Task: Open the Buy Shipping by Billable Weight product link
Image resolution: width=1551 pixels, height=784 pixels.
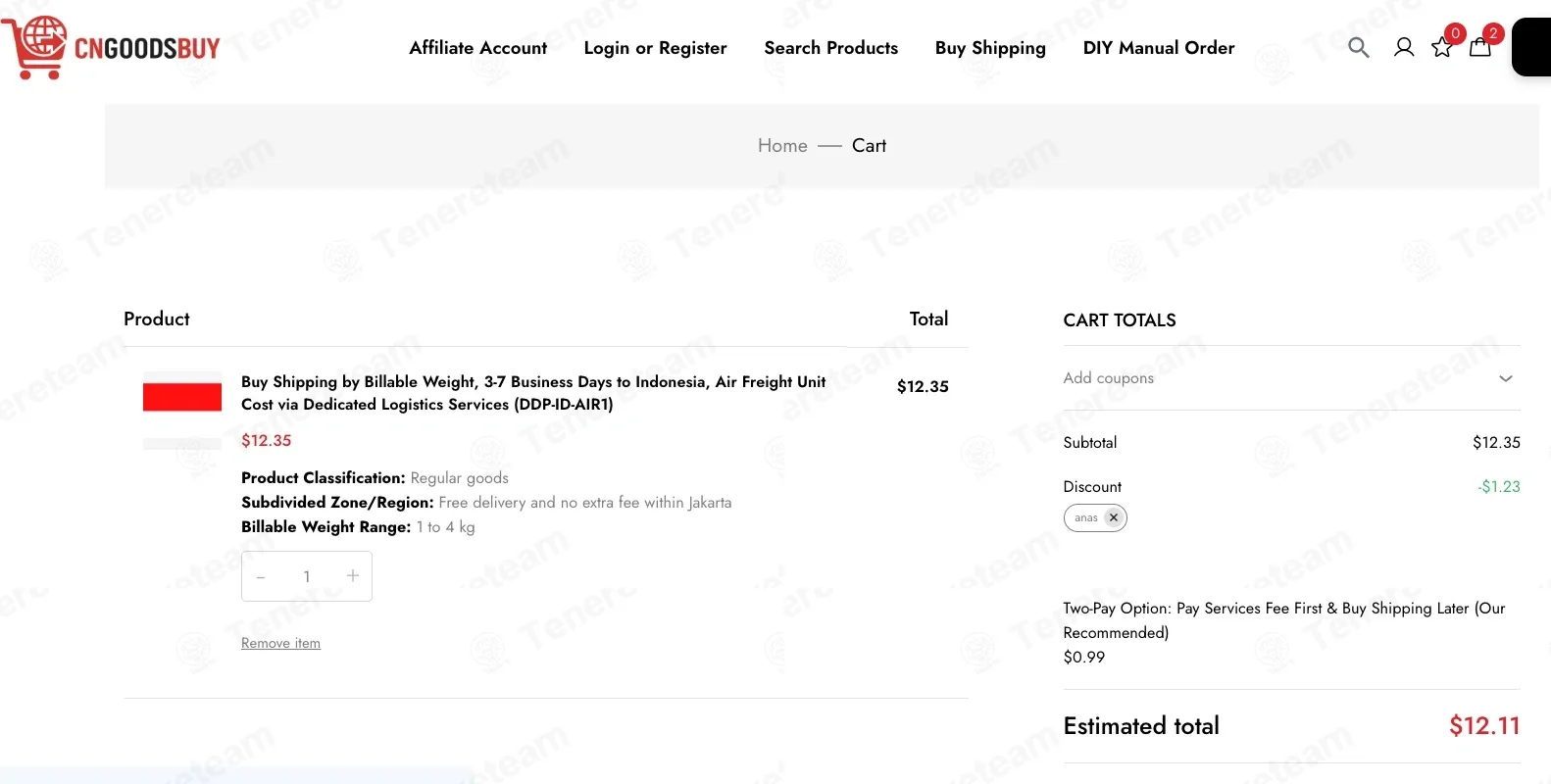Action: (533, 393)
